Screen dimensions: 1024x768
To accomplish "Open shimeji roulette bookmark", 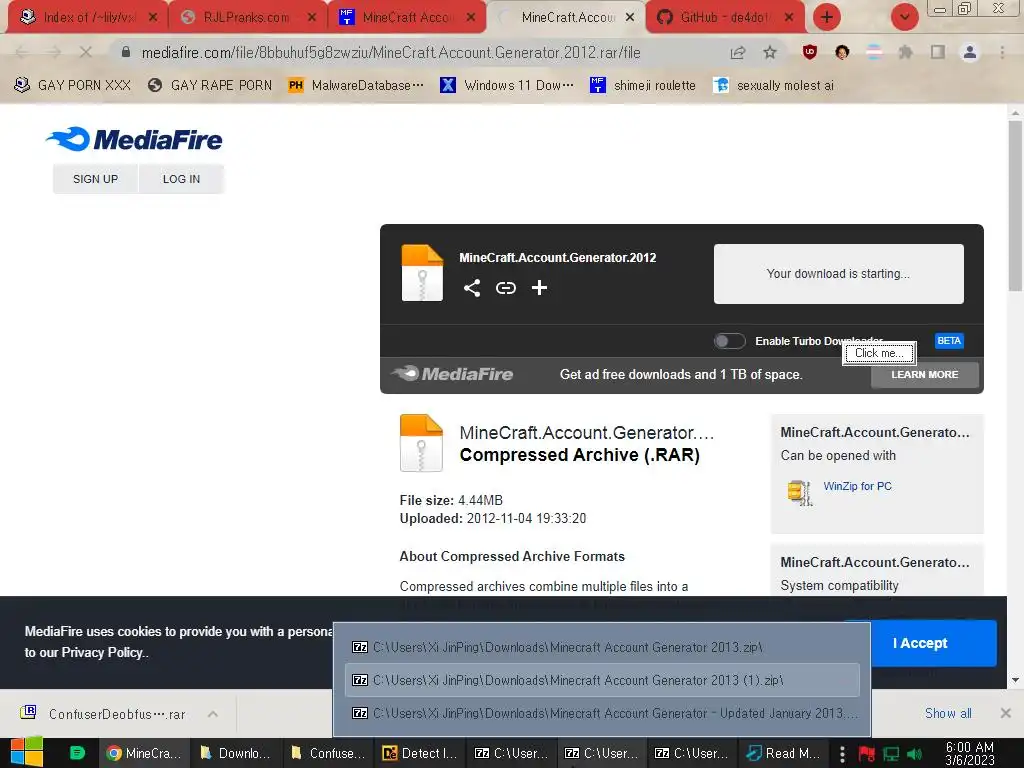I will 643,85.
